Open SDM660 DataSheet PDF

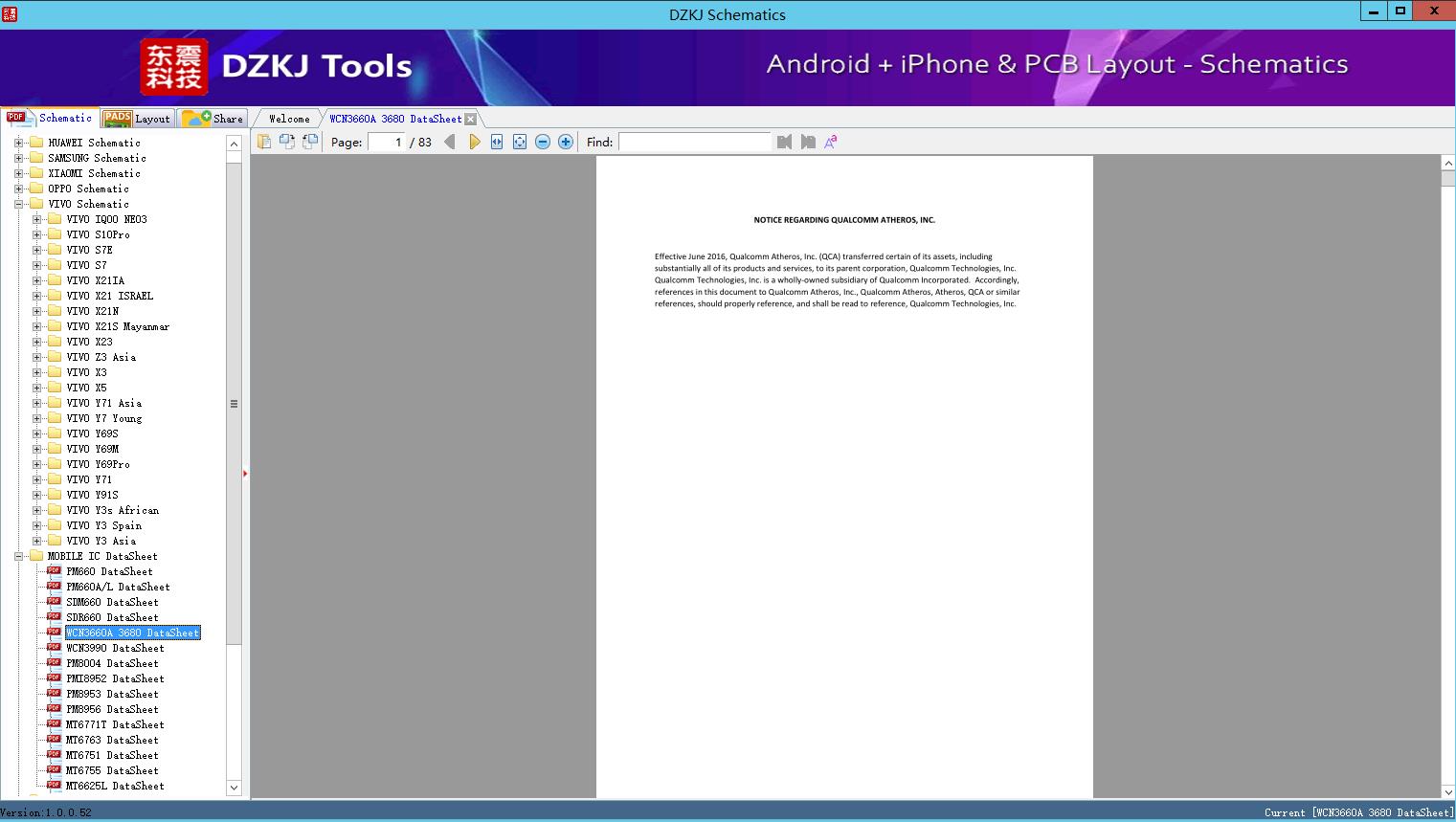click(112, 602)
